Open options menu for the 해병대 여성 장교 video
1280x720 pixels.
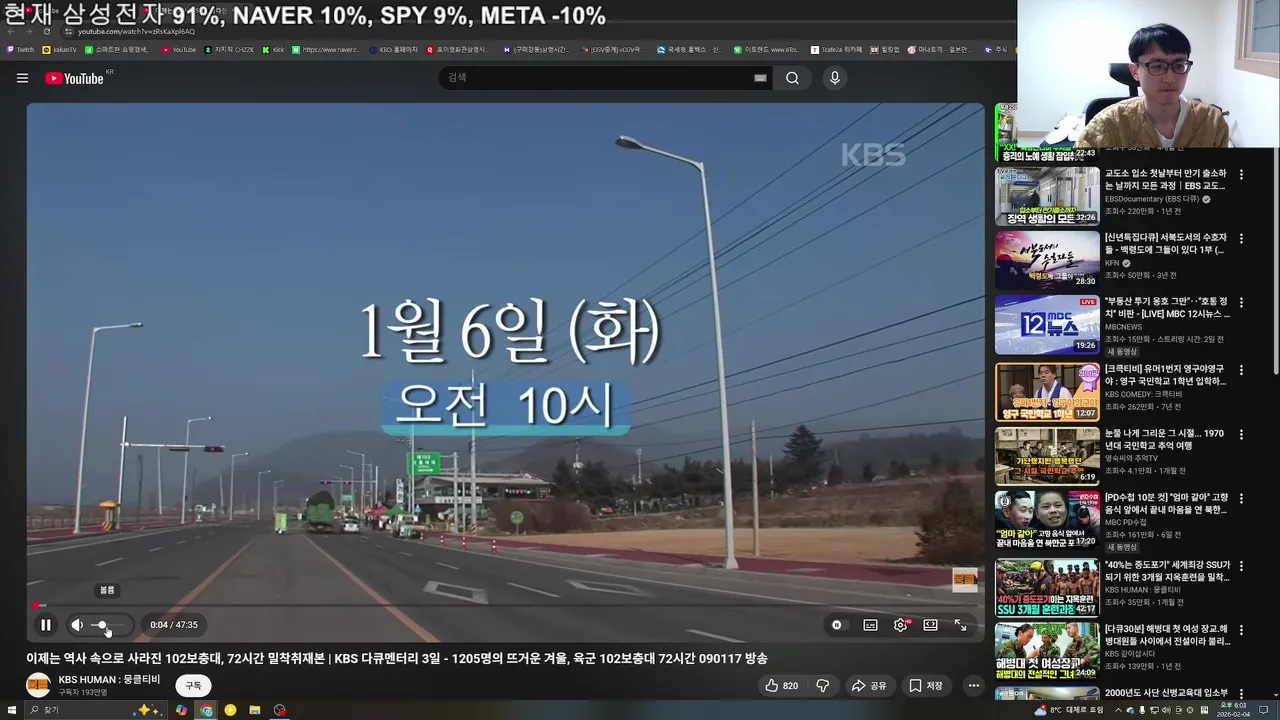pyautogui.click(x=1241, y=630)
